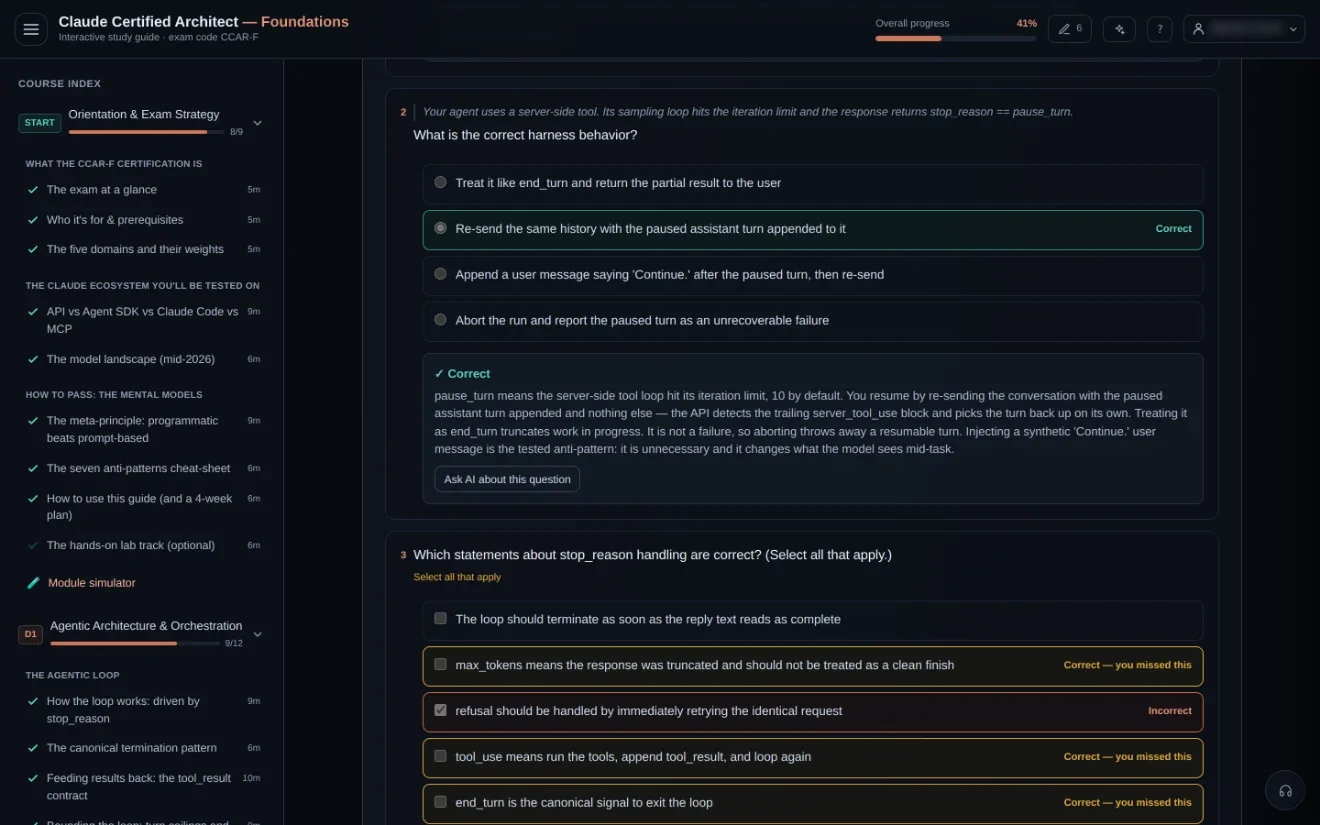Viewport: 1320px width, 825px height.
Task: Click the '8/9' module lesson count
Action: 236,132
